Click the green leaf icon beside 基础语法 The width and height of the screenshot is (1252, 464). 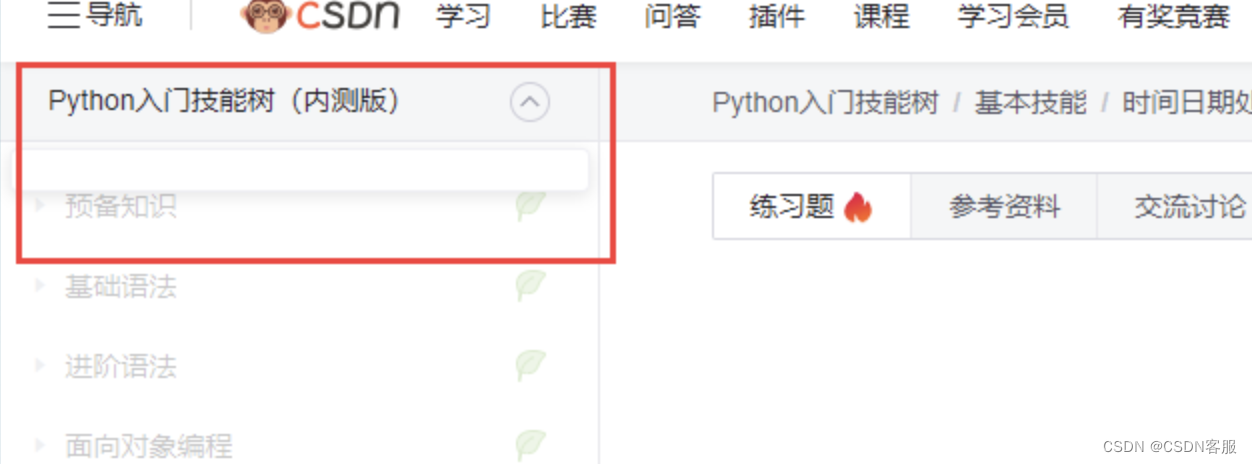(530, 286)
